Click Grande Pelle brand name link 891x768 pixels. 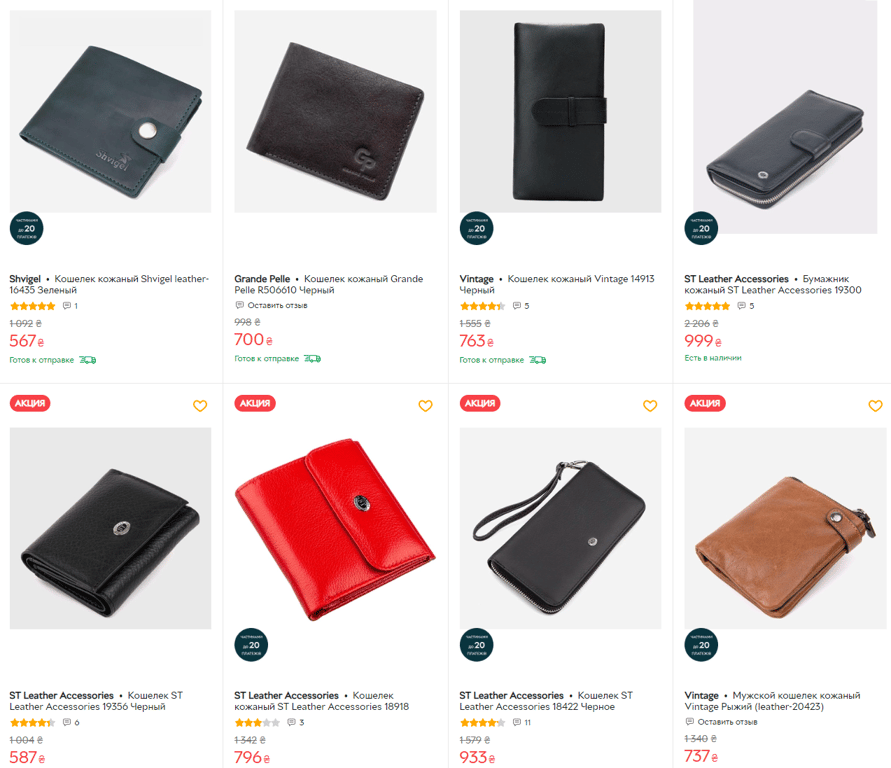[x=262, y=279]
